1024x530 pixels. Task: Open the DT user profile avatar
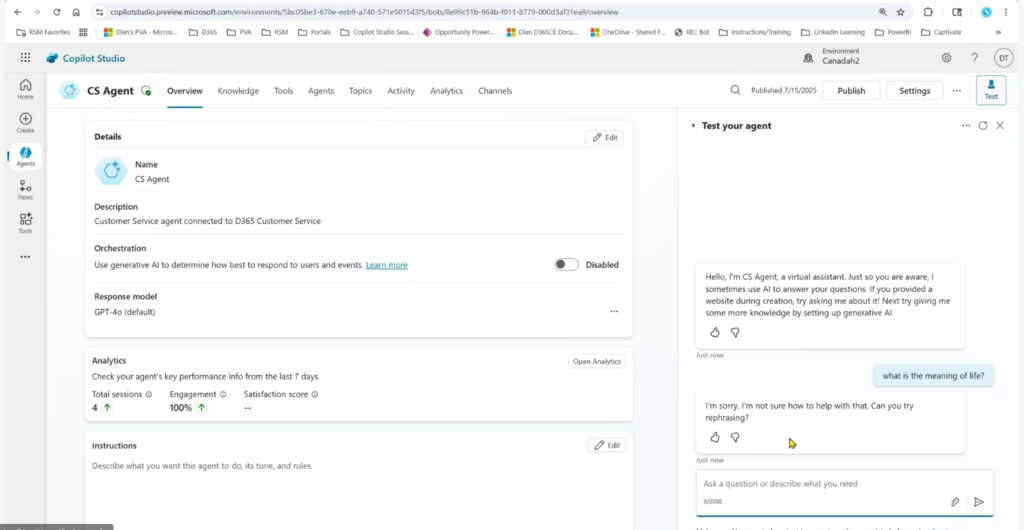(1003, 58)
